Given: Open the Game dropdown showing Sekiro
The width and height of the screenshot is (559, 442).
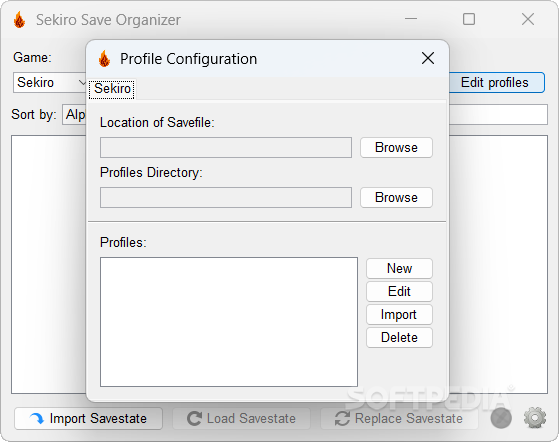Looking at the screenshot, I should pos(50,82).
